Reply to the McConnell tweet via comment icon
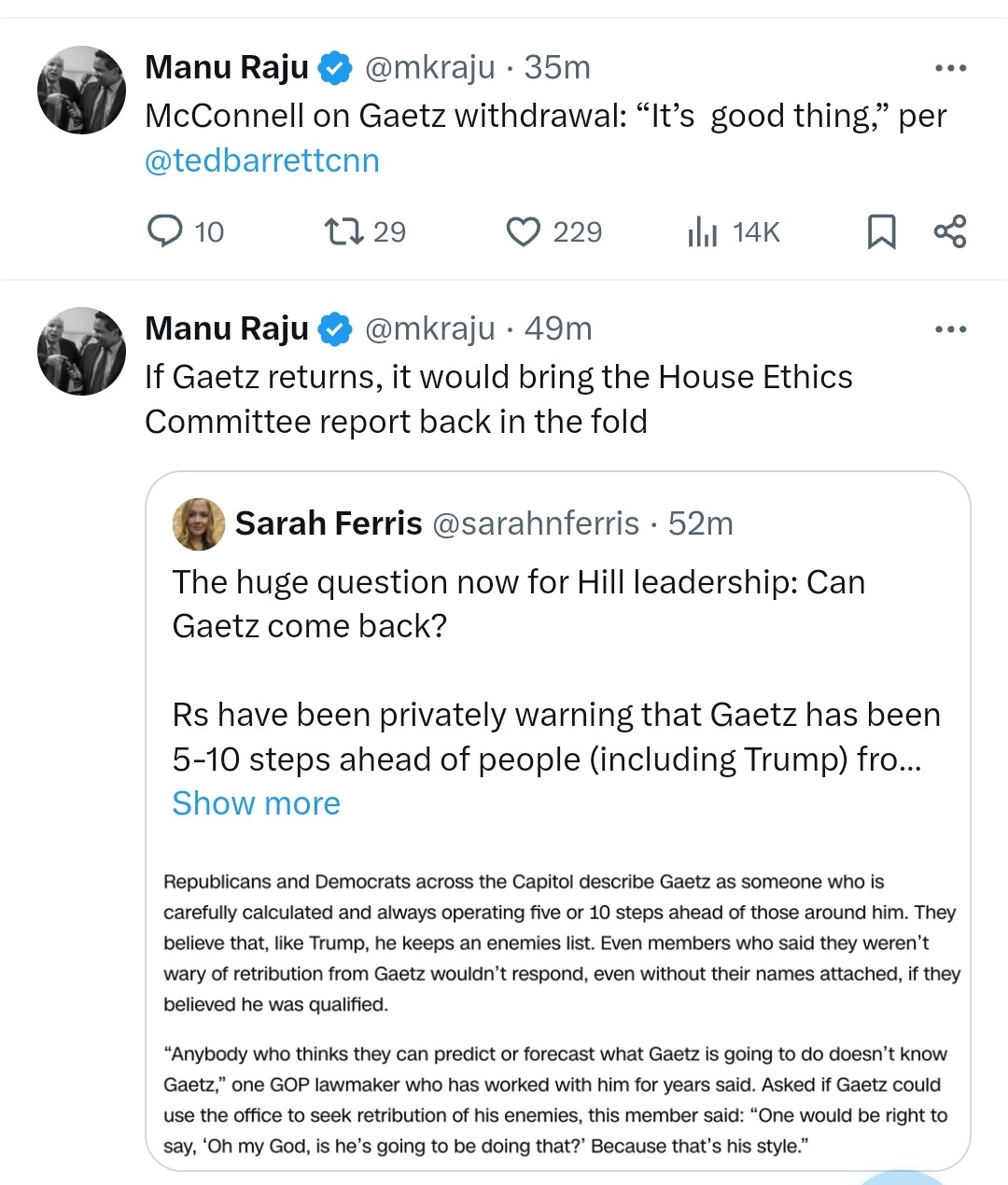Viewport: 1008px width, 1185px height. (166, 230)
